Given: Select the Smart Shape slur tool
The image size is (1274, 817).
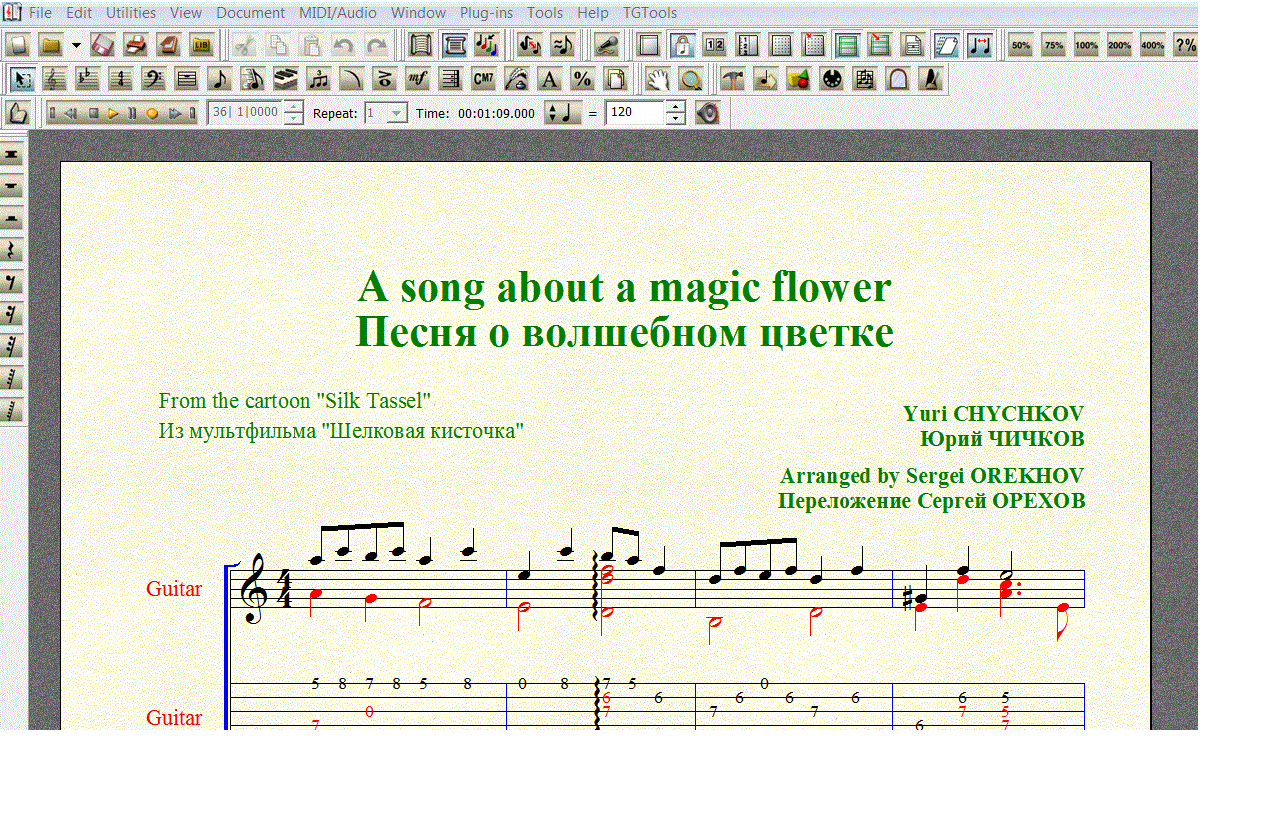Looking at the screenshot, I should point(352,79).
